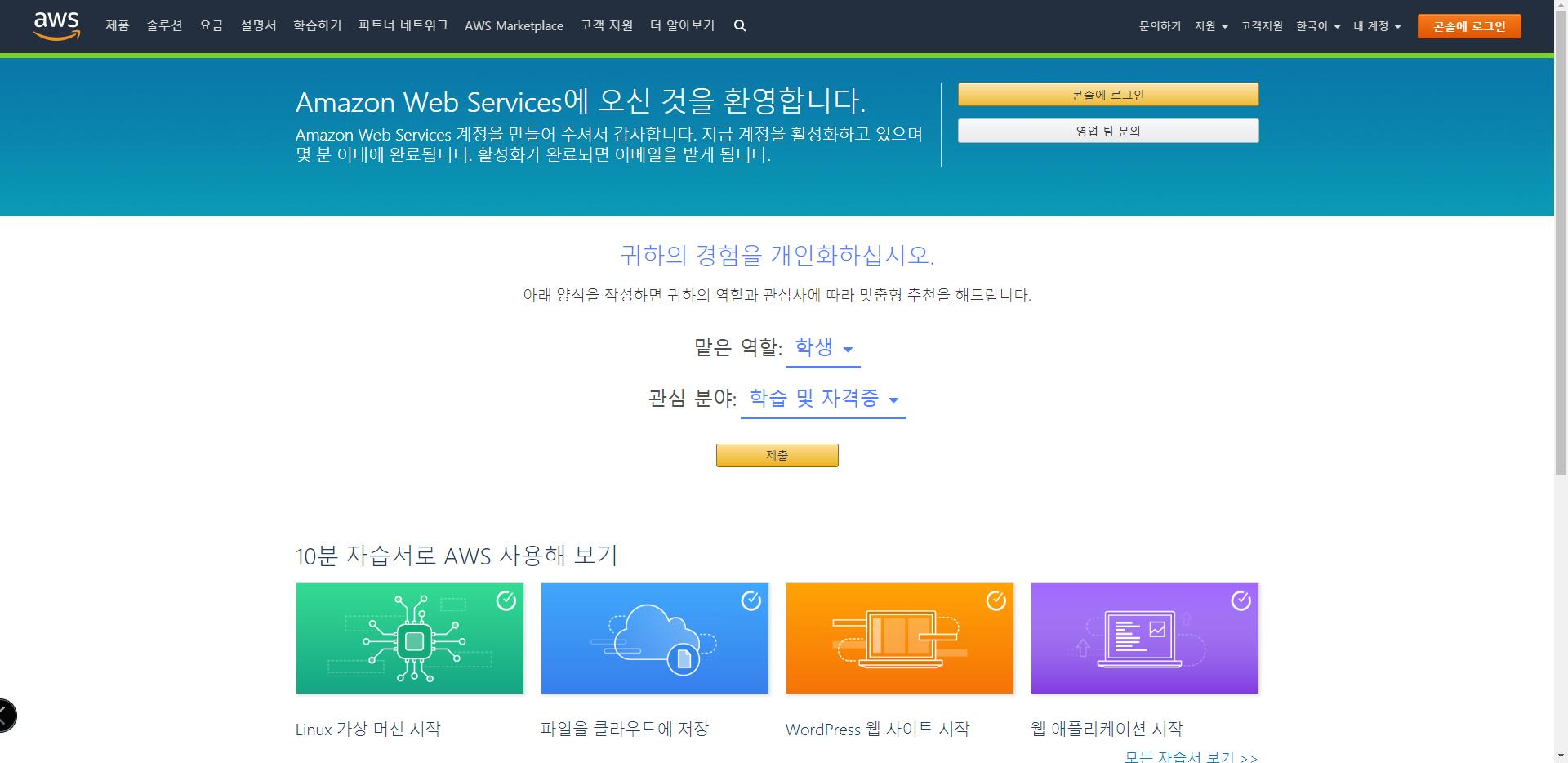The image size is (1568, 763).
Task: Open the 고객 지원 menu
Action: 607,26
